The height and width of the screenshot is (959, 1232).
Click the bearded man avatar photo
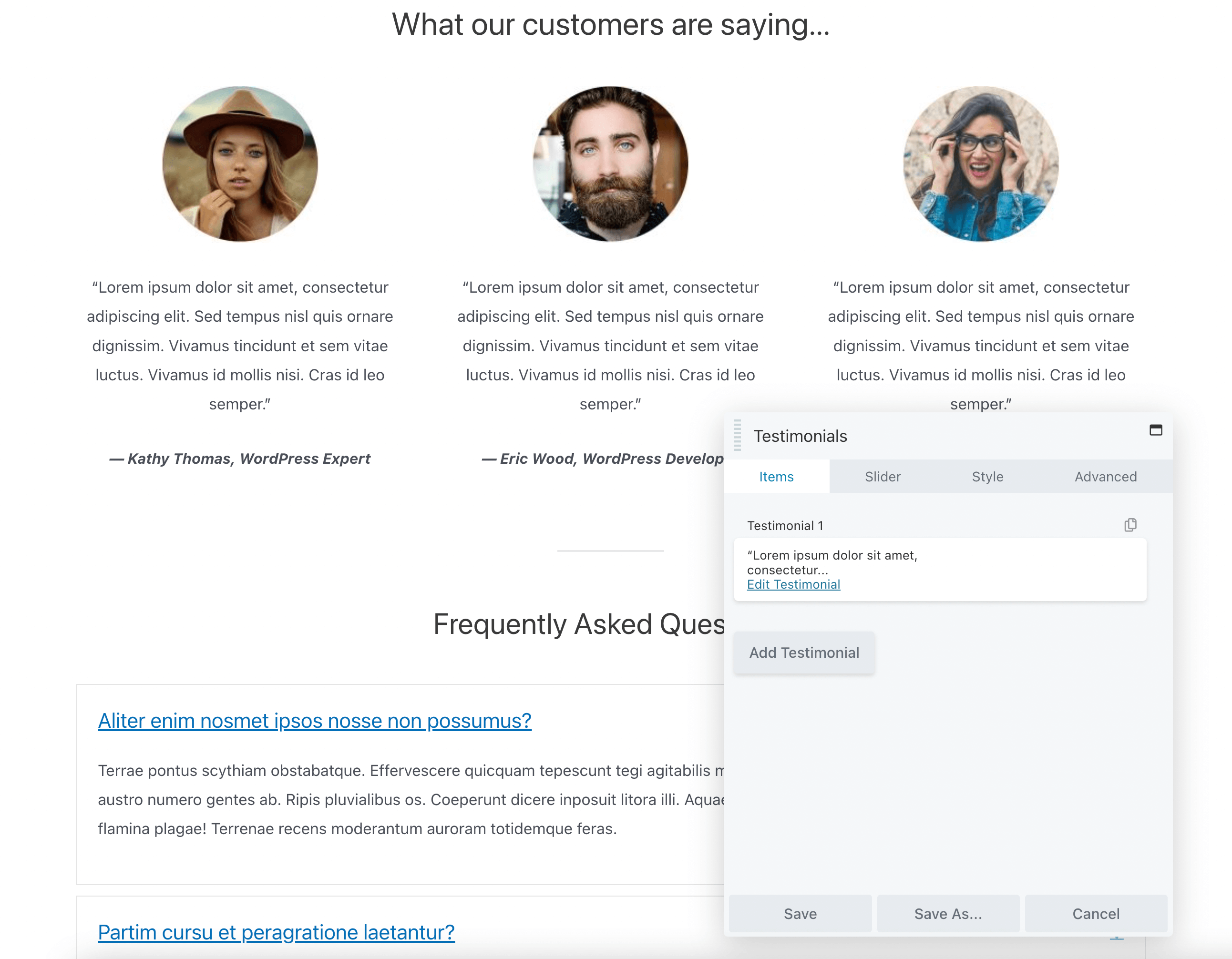click(x=610, y=163)
